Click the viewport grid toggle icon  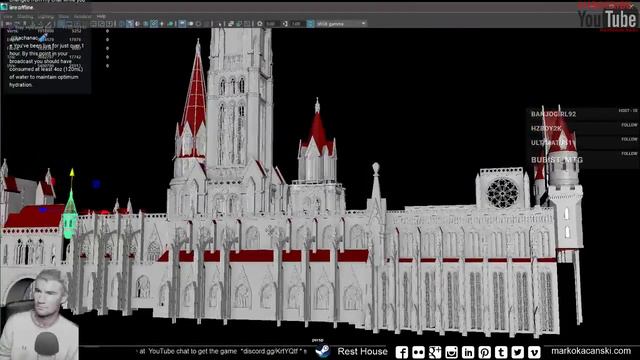click(61, 24)
